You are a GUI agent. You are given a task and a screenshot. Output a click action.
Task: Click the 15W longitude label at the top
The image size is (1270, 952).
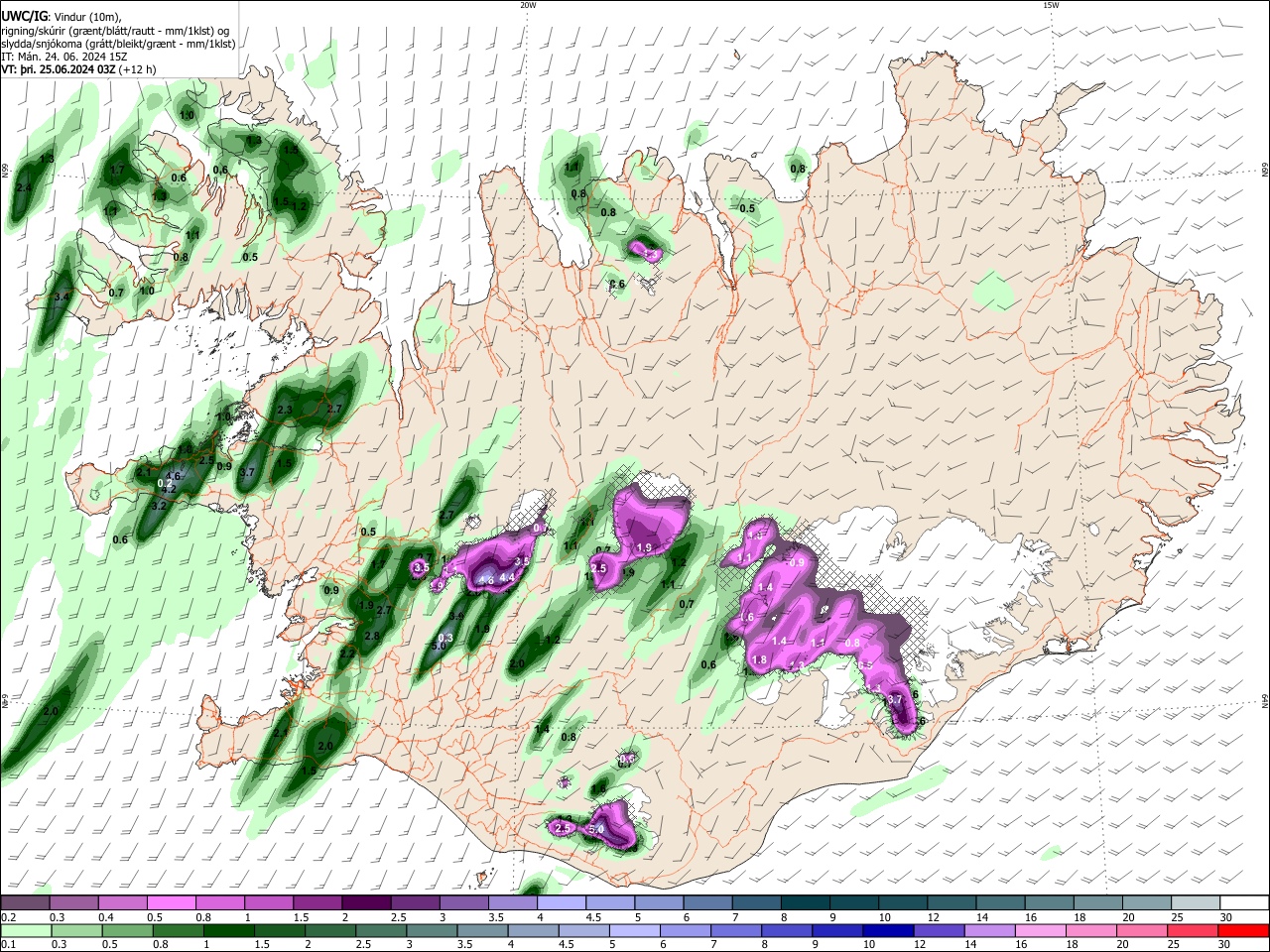pos(1051,5)
